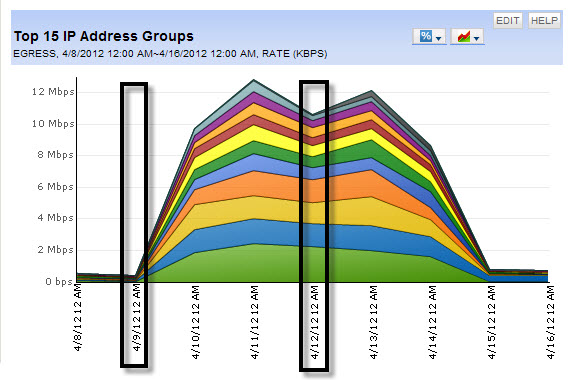Open the HELP button
Viewport: 572px width, 380px height.
(x=544, y=20)
